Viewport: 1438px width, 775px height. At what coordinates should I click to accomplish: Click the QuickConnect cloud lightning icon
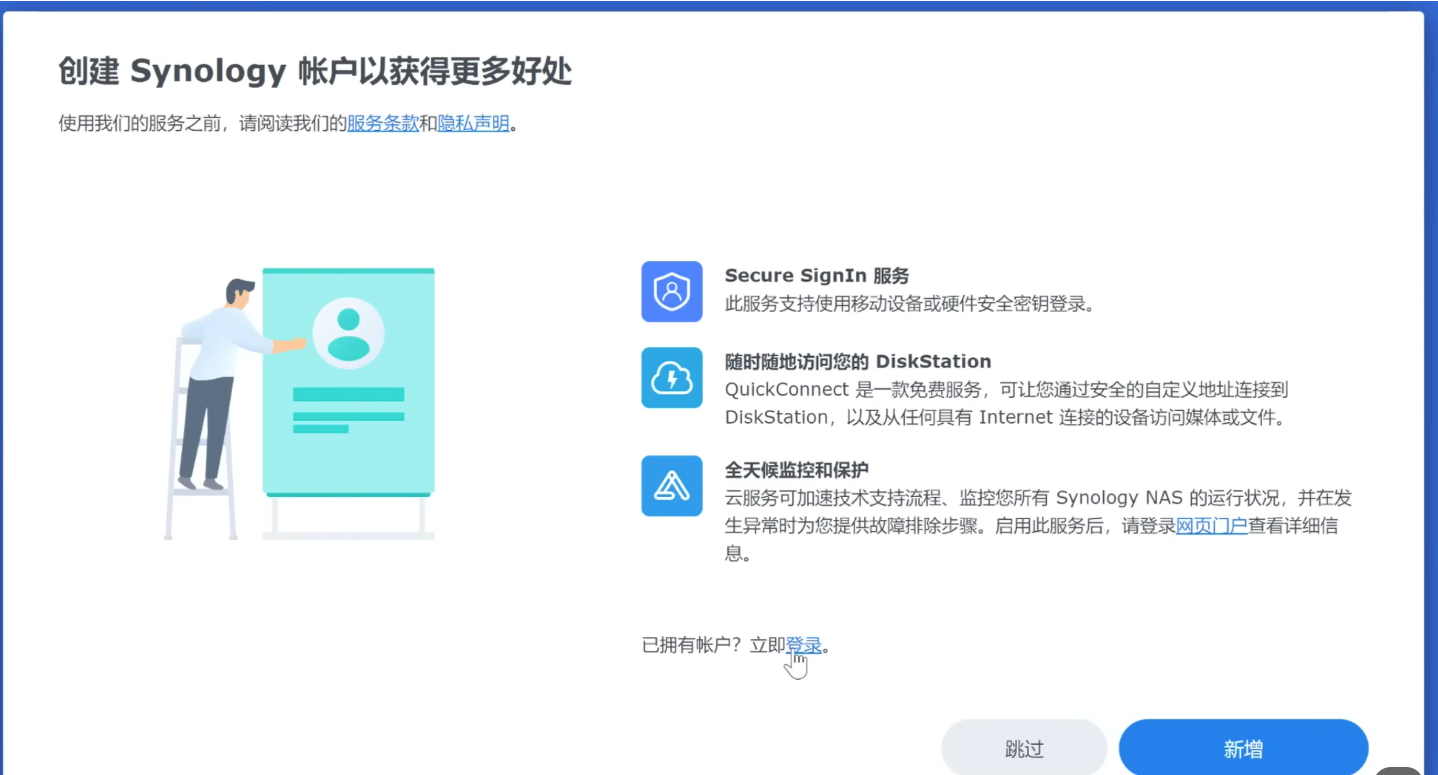tap(671, 378)
